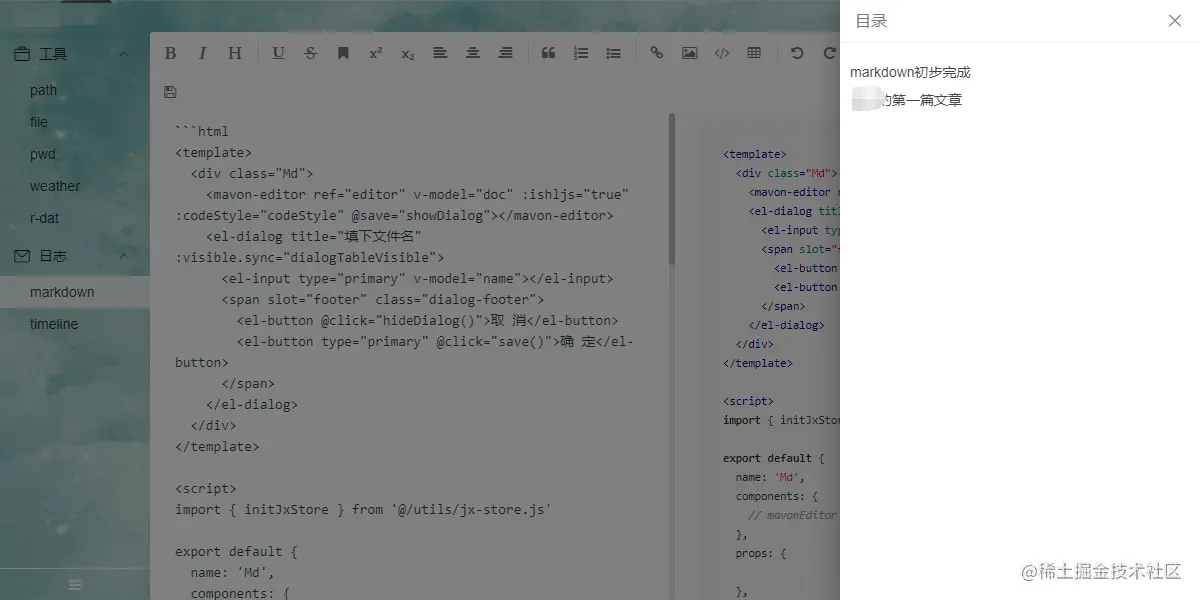Click the "name: 'Md'," line in the editor
Viewport: 1200px width, 600px height.
232,572
